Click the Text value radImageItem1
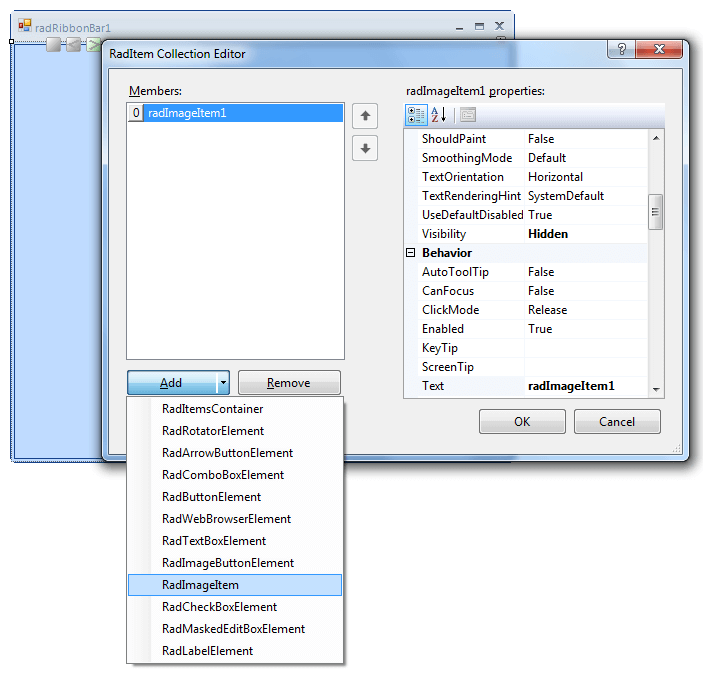The width and height of the screenshot is (703, 676). (x=571, y=386)
